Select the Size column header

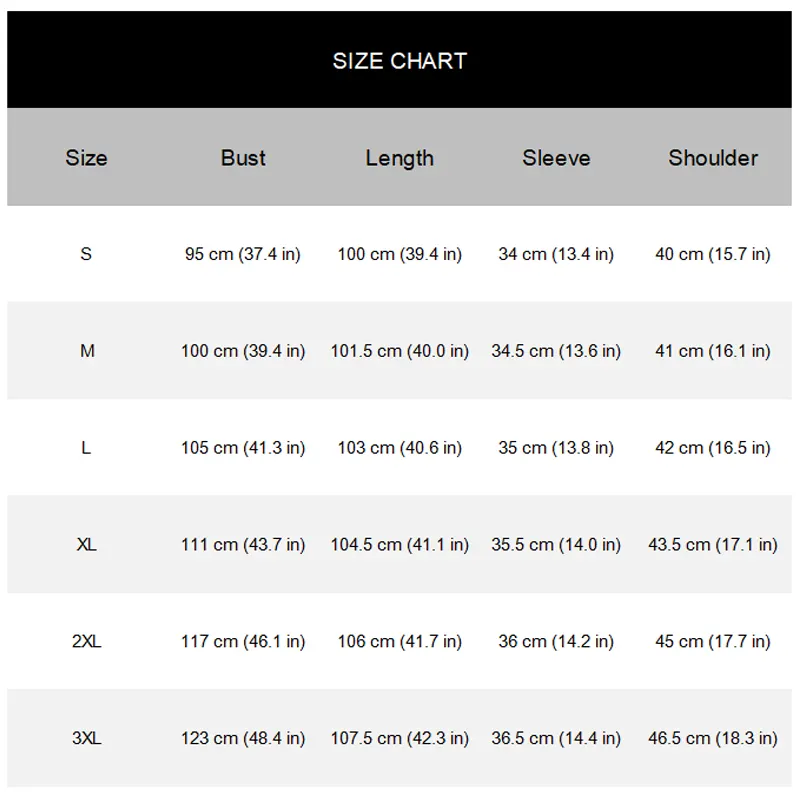[x=86, y=158]
